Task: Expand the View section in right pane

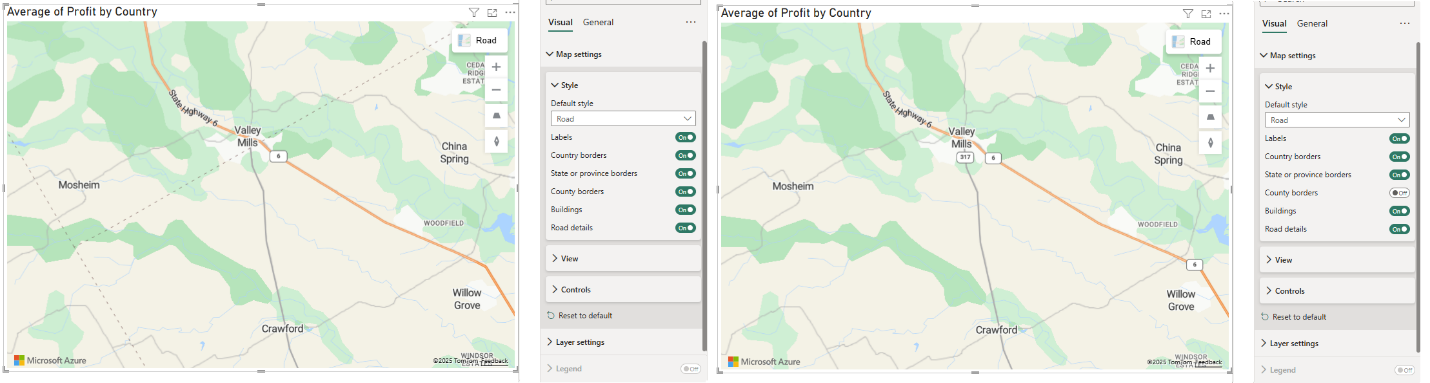Action: click(1337, 259)
